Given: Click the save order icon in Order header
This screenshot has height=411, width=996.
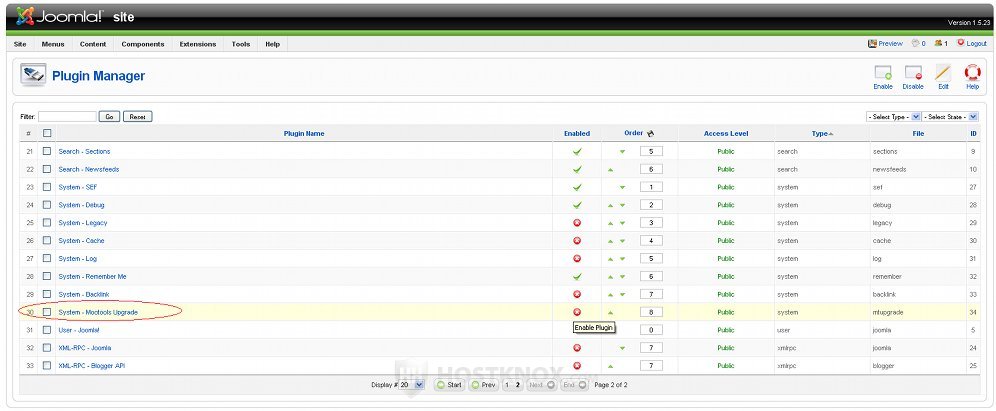Looking at the screenshot, I should coord(650,133).
